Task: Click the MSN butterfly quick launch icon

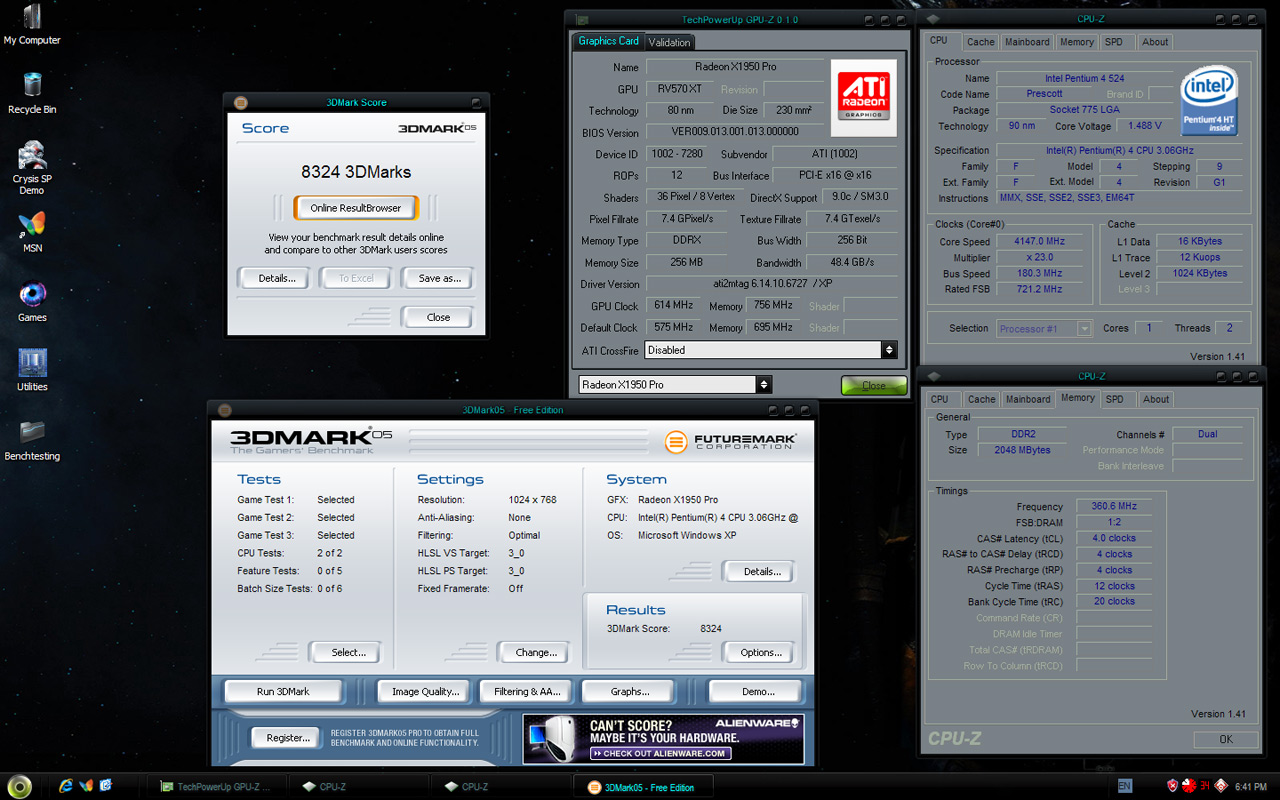Action: pos(86,786)
